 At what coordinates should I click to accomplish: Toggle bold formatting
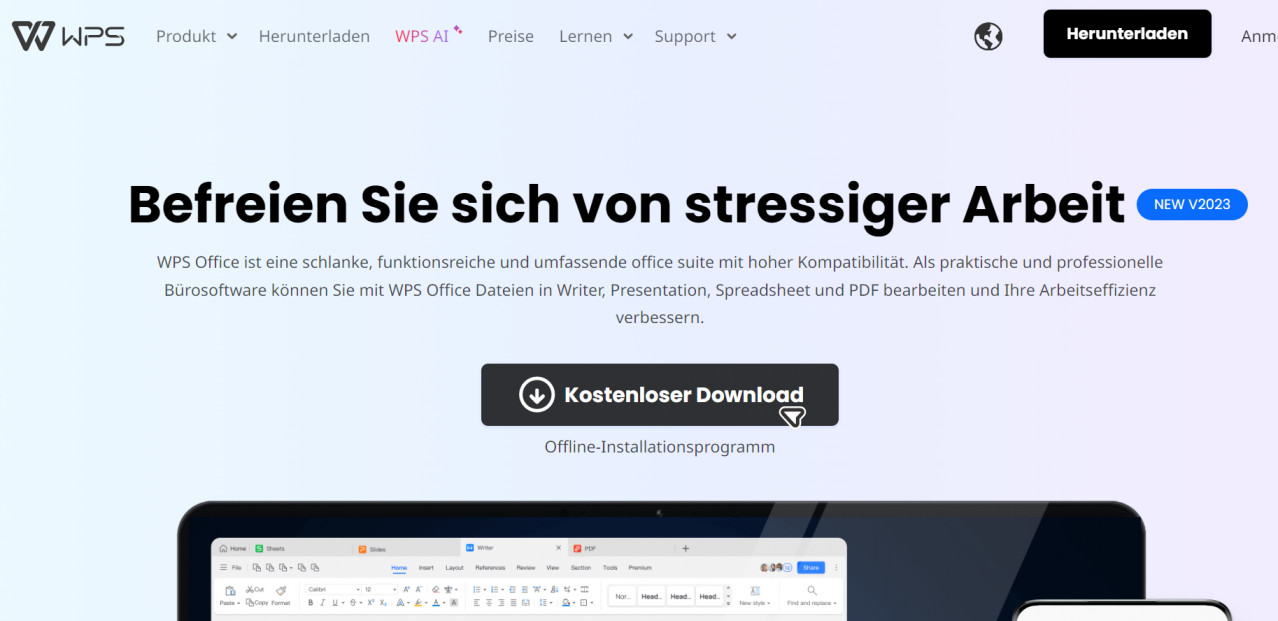311,602
